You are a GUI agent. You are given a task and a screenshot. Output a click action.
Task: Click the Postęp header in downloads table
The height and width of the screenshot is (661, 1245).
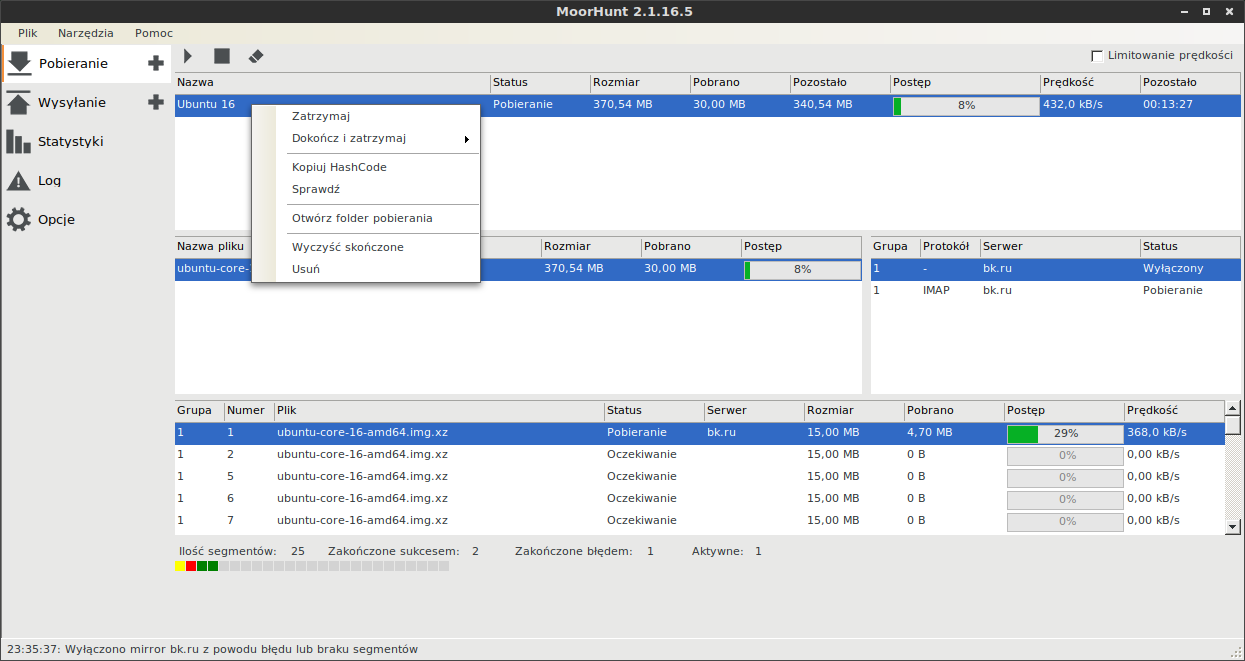click(965, 82)
